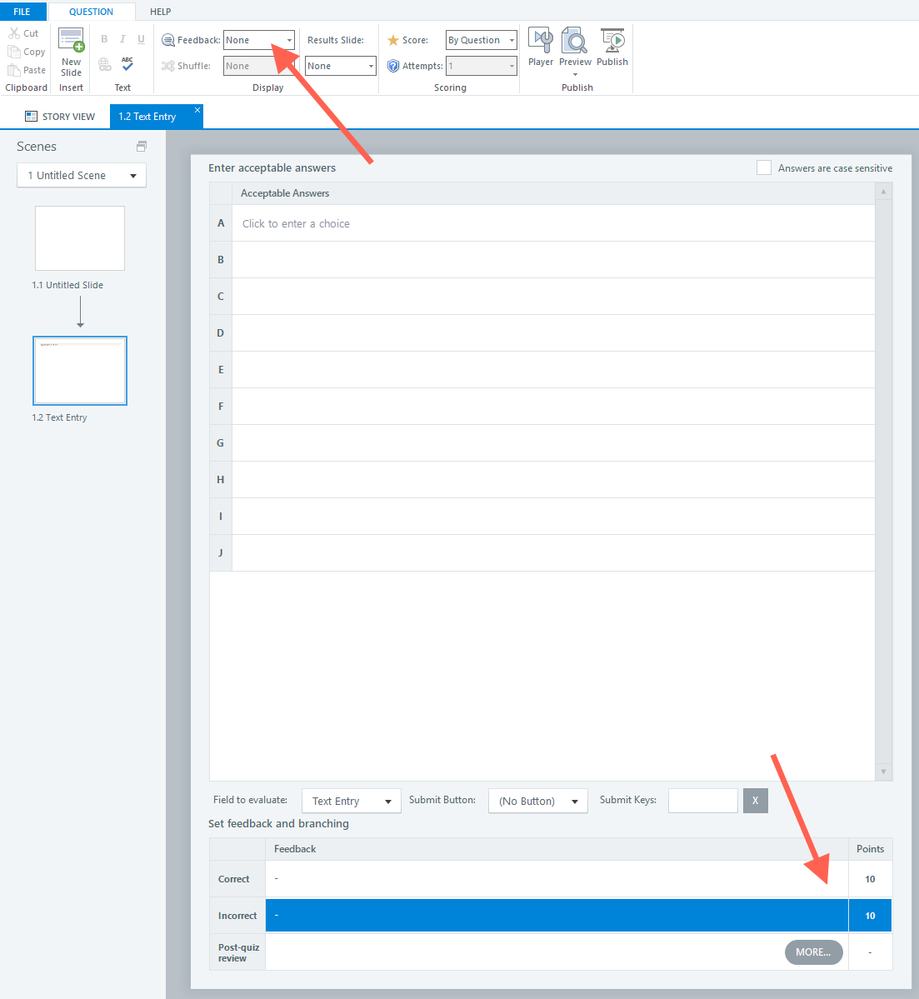Click the Attempts shield icon

coord(393,66)
